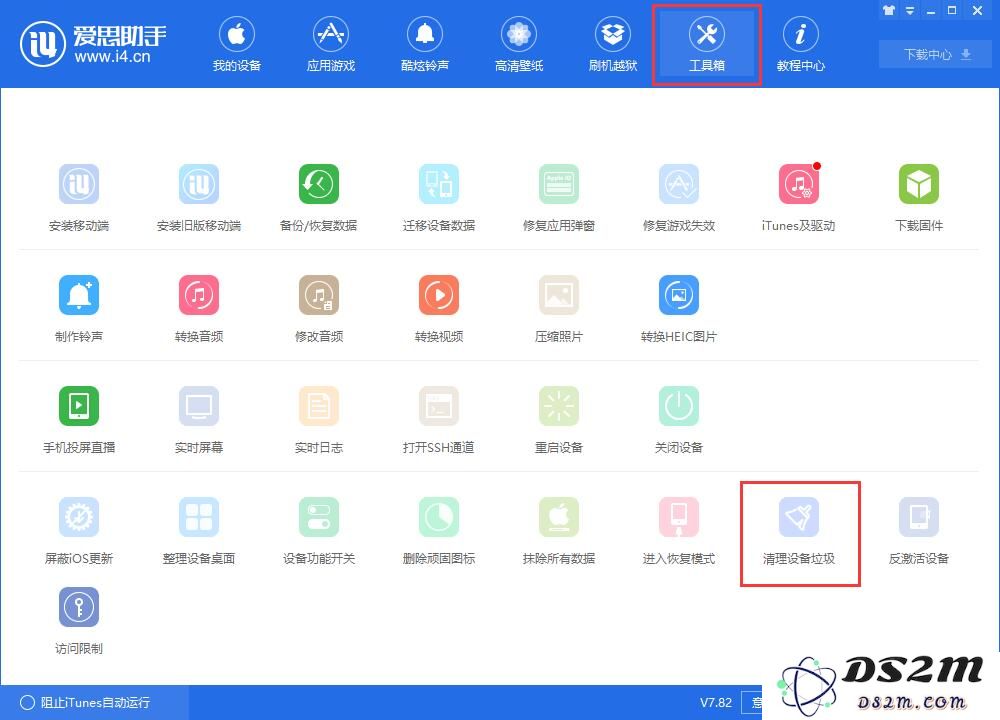Open the skin shirt icon in title bar
Image resolution: width=1000 pixels, height=720 pixels.
pos(888,10)
